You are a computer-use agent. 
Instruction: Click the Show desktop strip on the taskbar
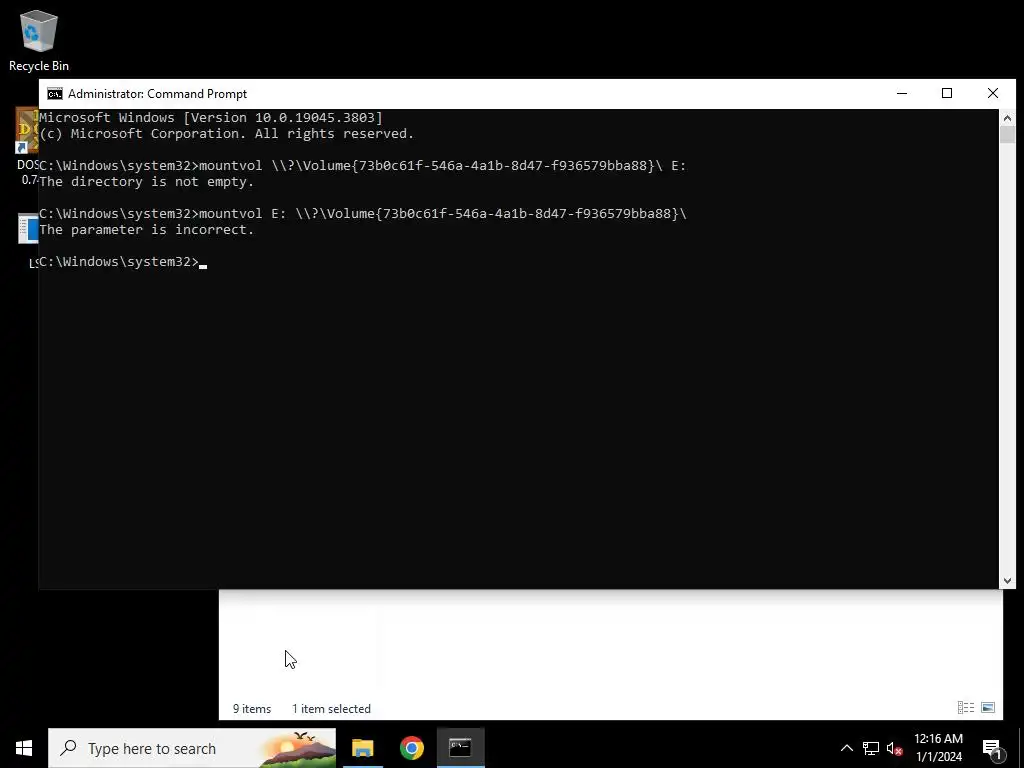[1021, 748]
